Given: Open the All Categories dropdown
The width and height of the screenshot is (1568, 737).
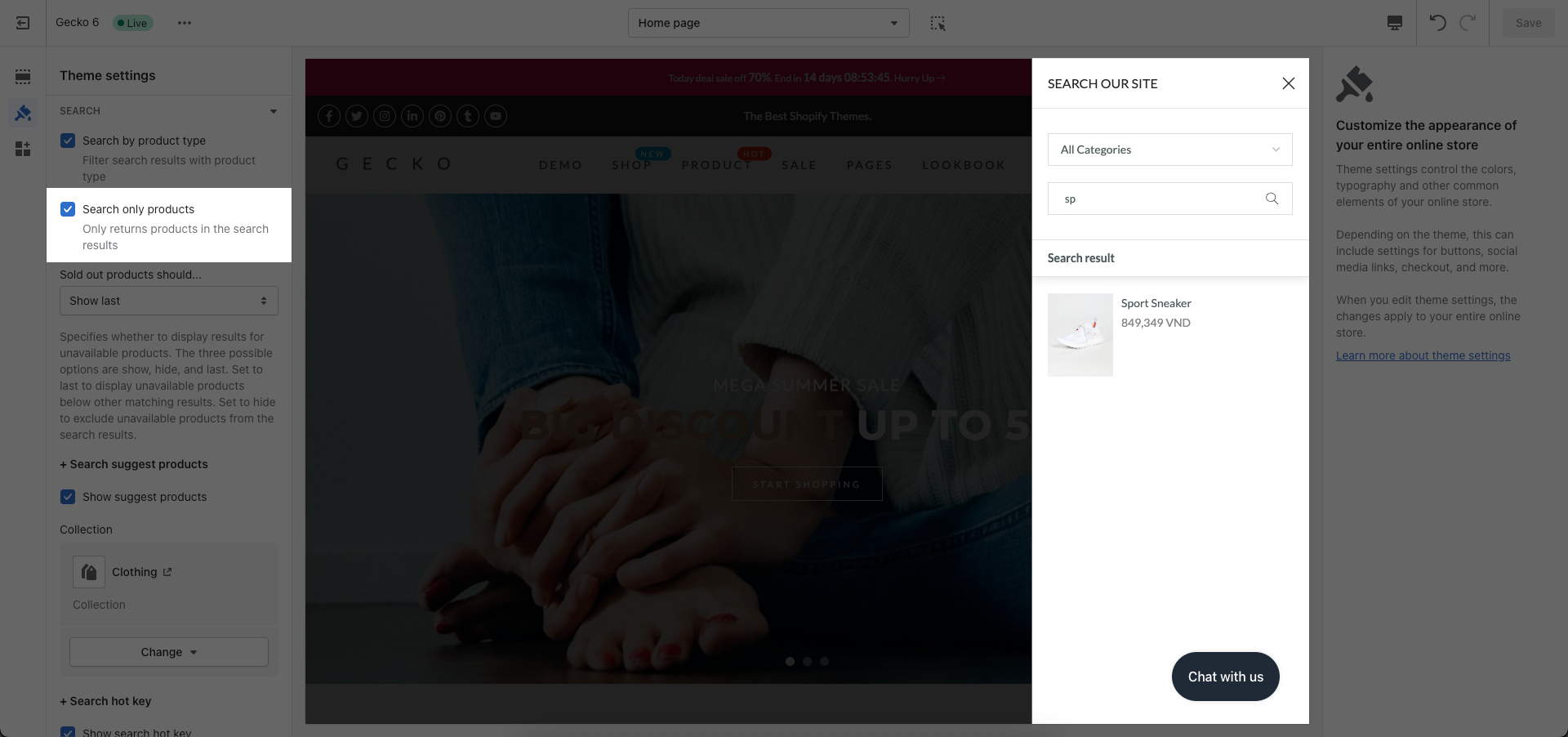Looking at the screenshot, I should tap(1169, 150).
